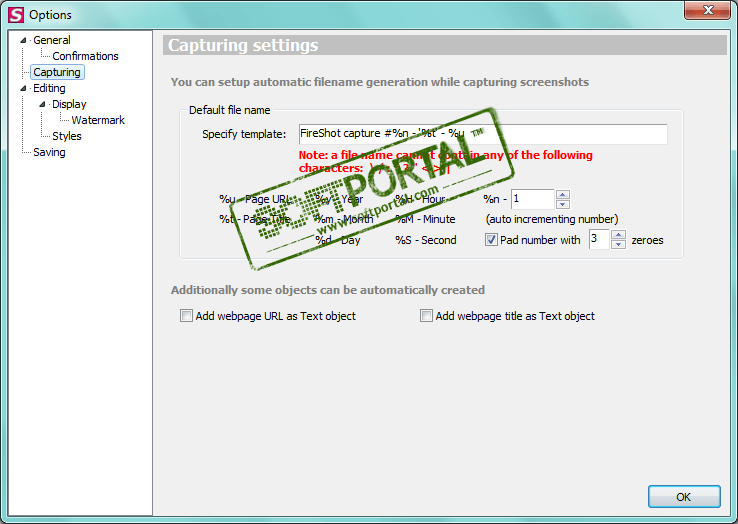Click the %n starting number field
This screenshot has width=738, height=524.
click(532, 199)
